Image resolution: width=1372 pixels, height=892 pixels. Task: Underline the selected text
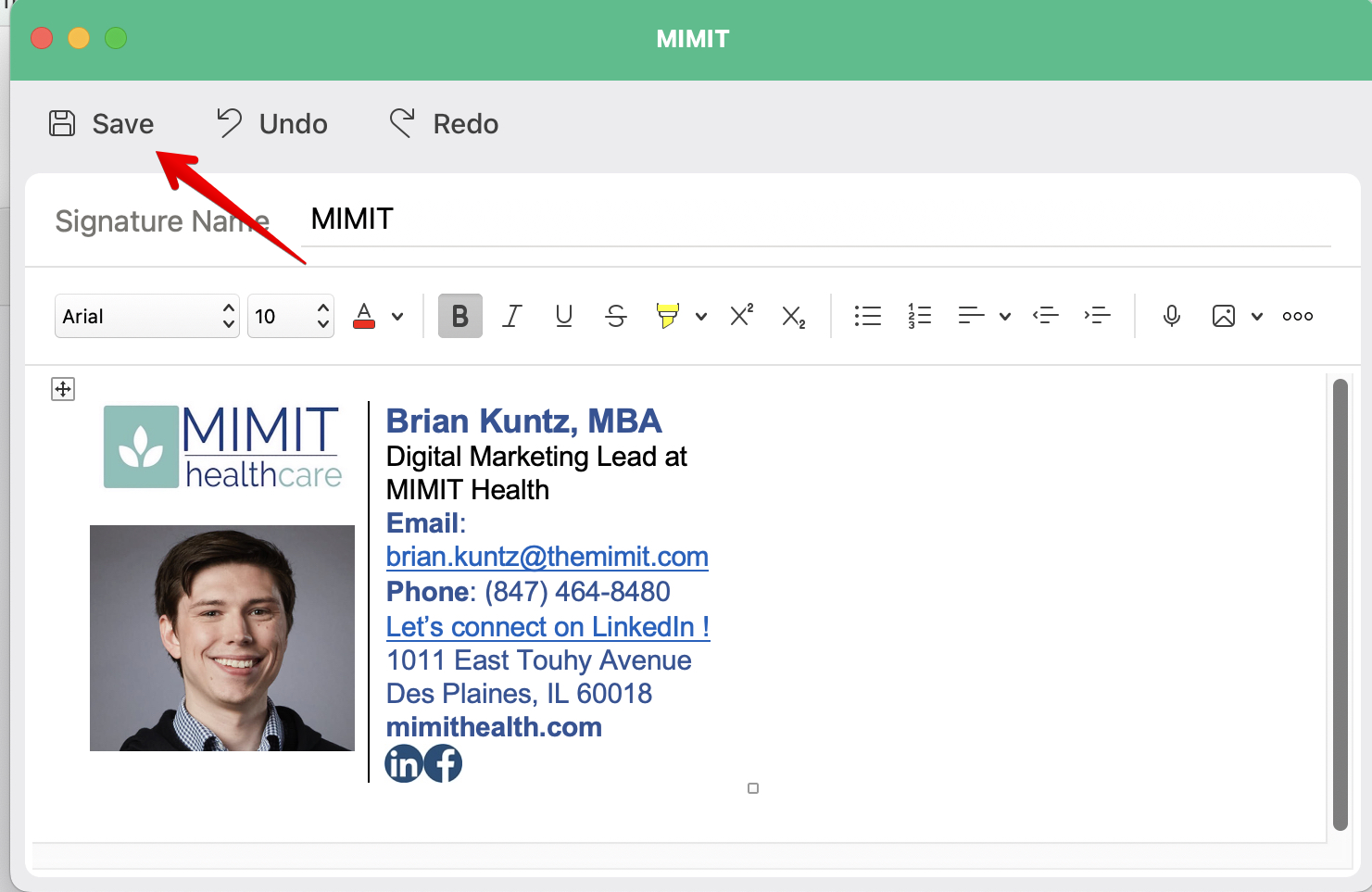tap(564, 316)
